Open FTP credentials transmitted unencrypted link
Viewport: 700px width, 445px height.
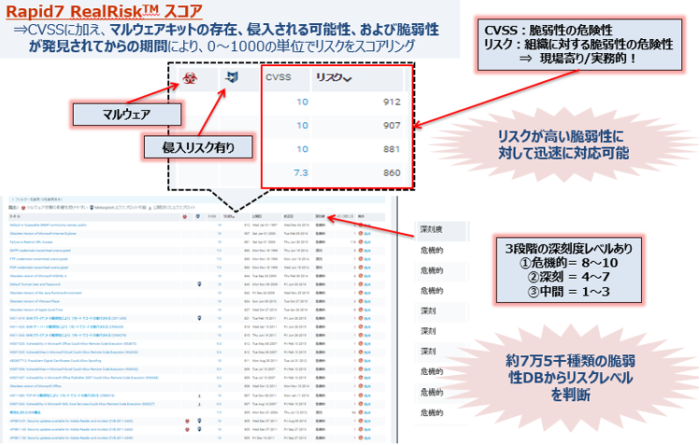click(x=38, y=259)
